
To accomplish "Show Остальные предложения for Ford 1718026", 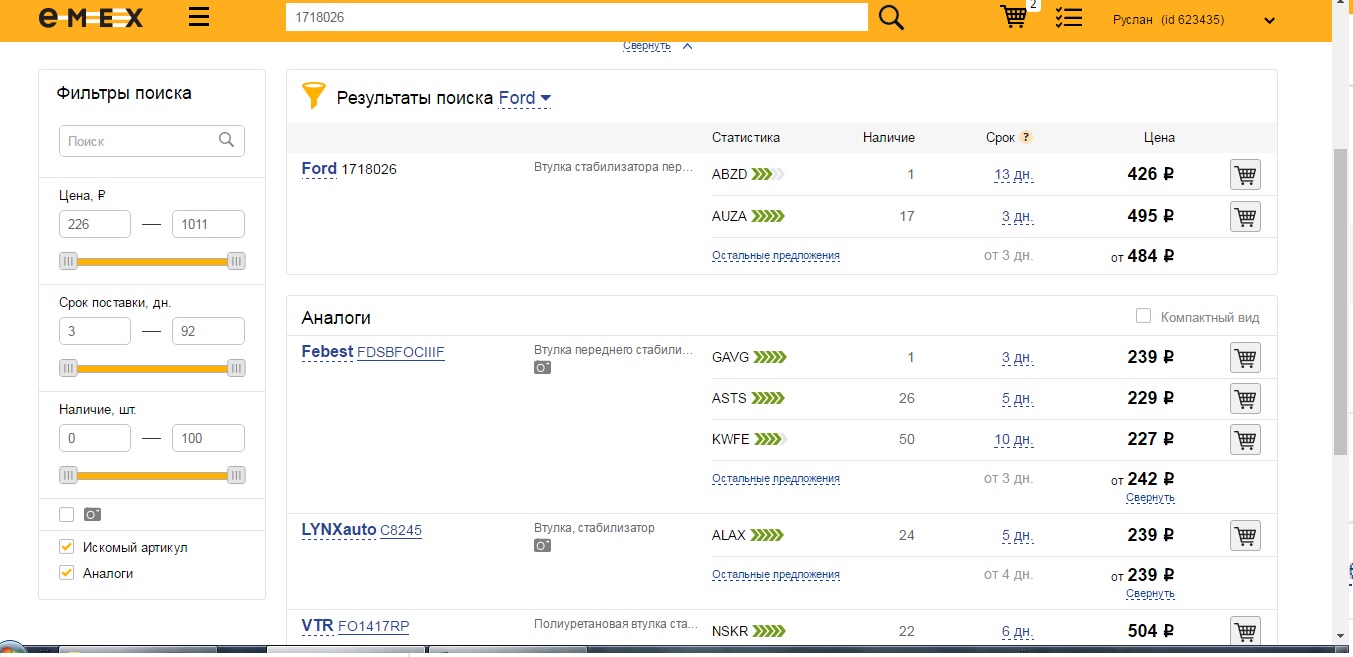I will (x=775, y=256).
